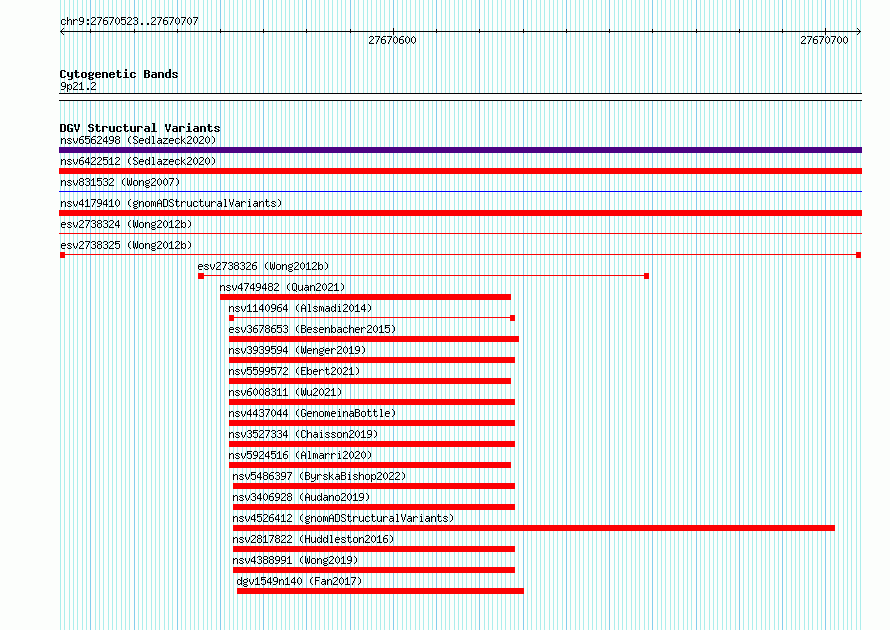This screenshot has height=630, width=890.
Task: Select nsv4749482 (Quan2021) variant label
Action: 282,287
